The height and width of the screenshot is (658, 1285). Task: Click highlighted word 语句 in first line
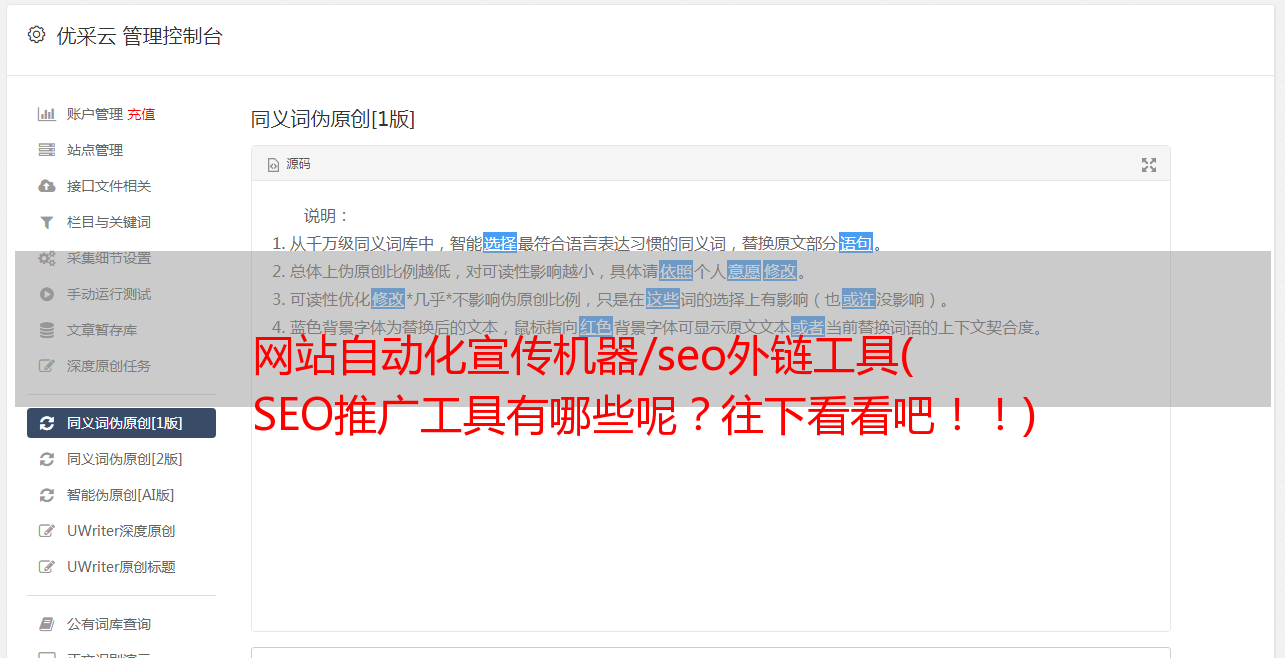coord(856,243)
